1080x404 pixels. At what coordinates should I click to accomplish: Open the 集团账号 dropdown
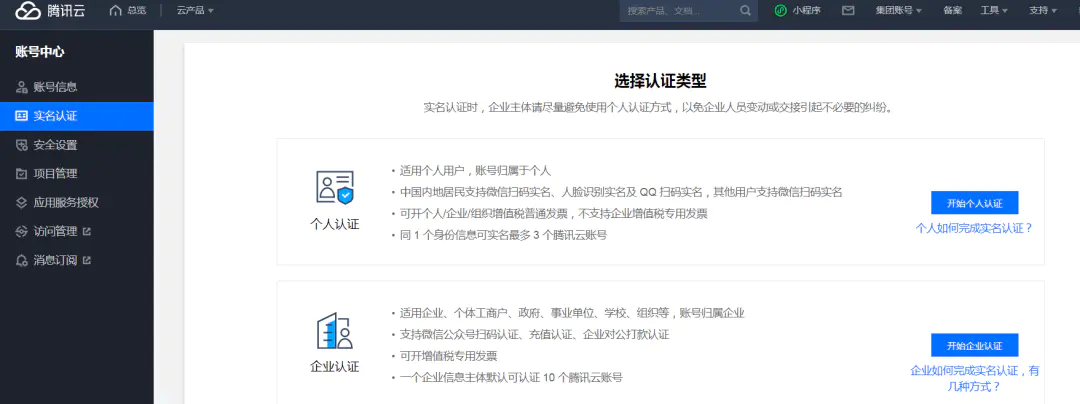click(x=898, y=10)
